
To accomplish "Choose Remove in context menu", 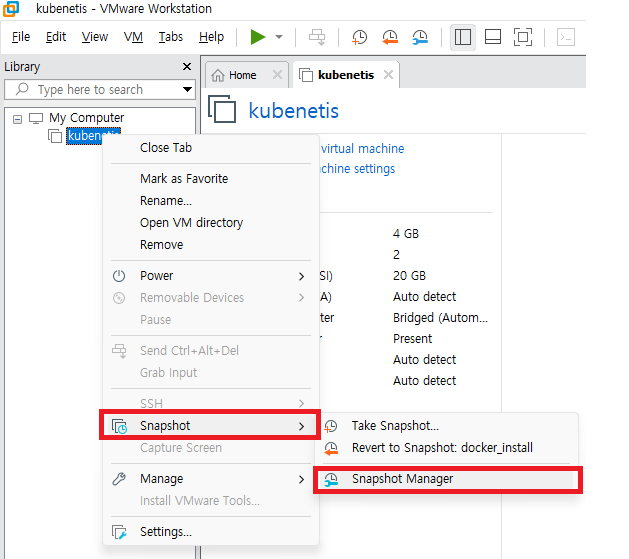I will [x=211, y=245].
